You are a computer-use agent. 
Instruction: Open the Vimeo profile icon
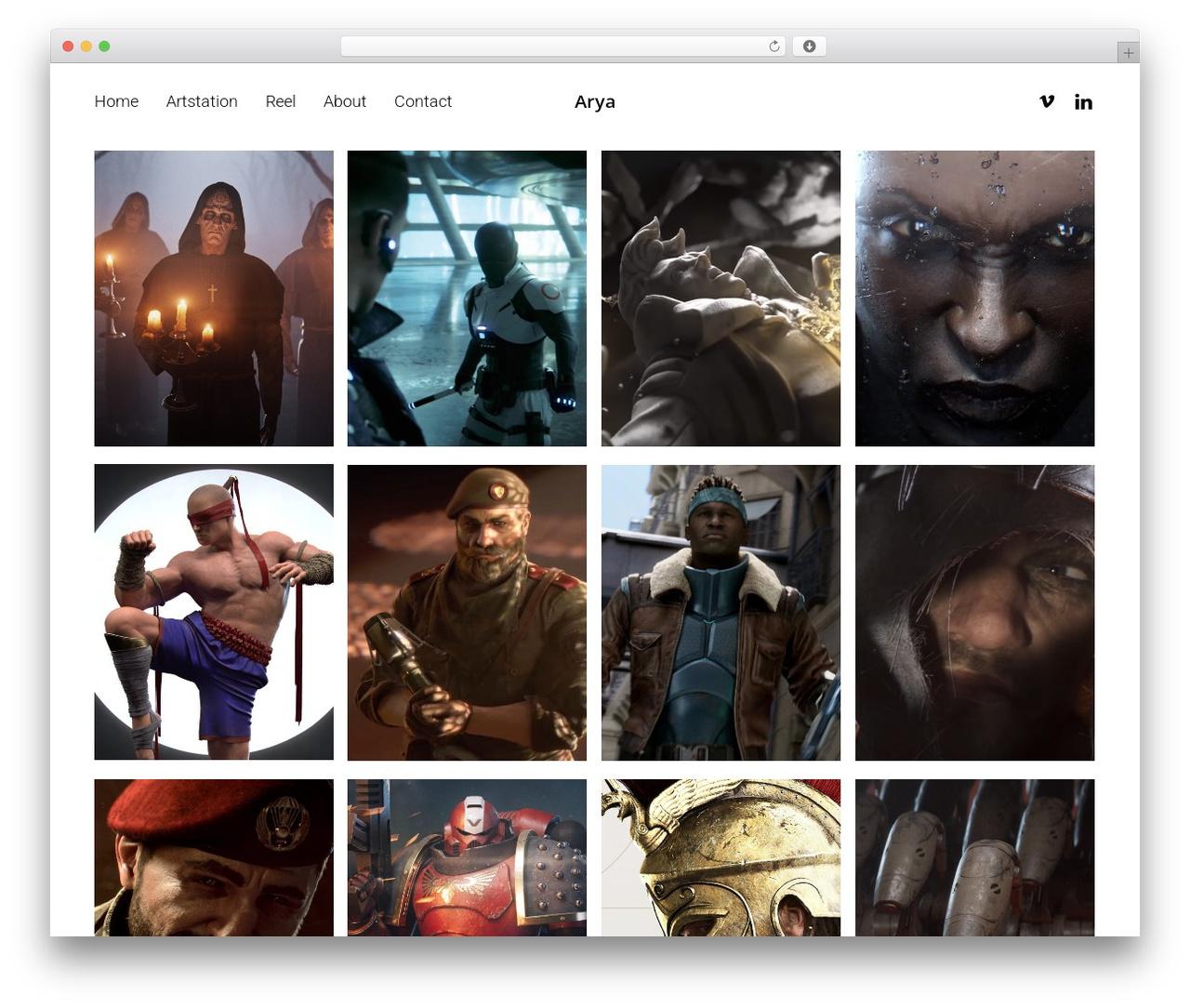(x=1047, y=101)
